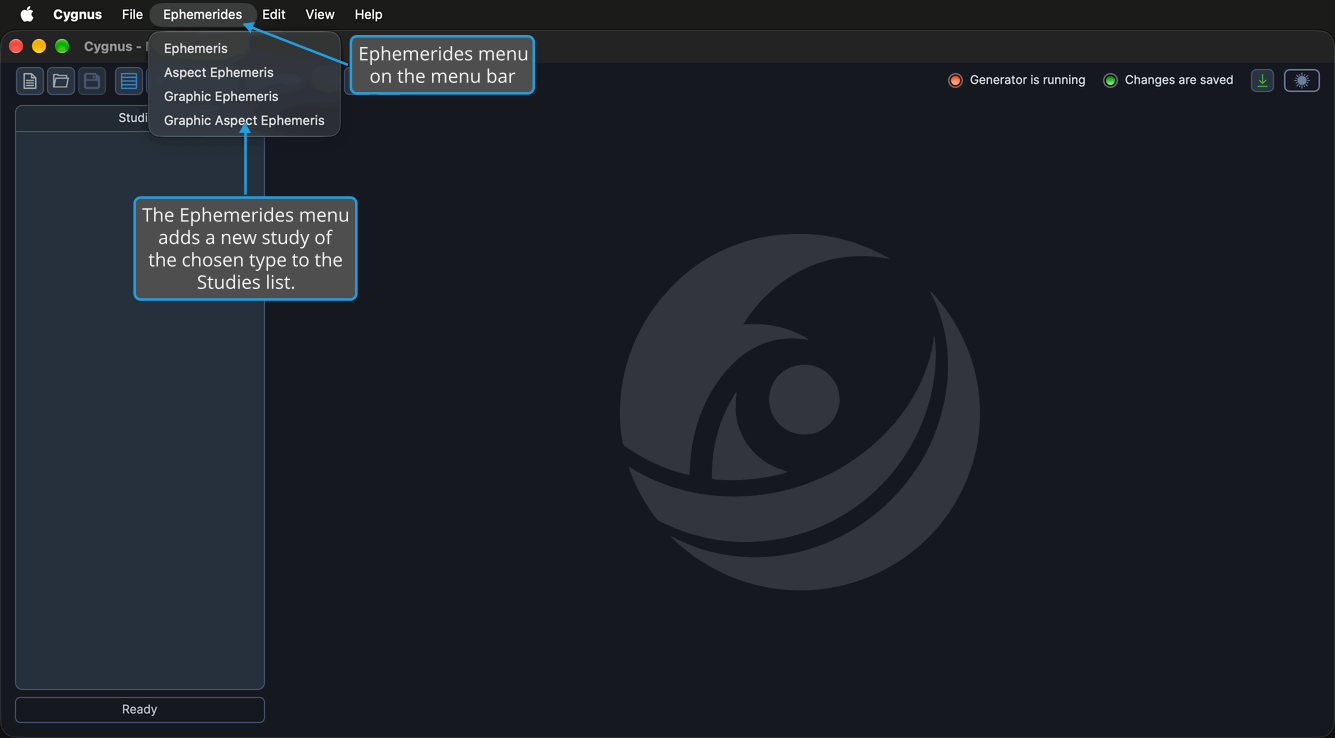Open the View menu
The height and width of the screenshot is (738, 1335).
(320, 14)
